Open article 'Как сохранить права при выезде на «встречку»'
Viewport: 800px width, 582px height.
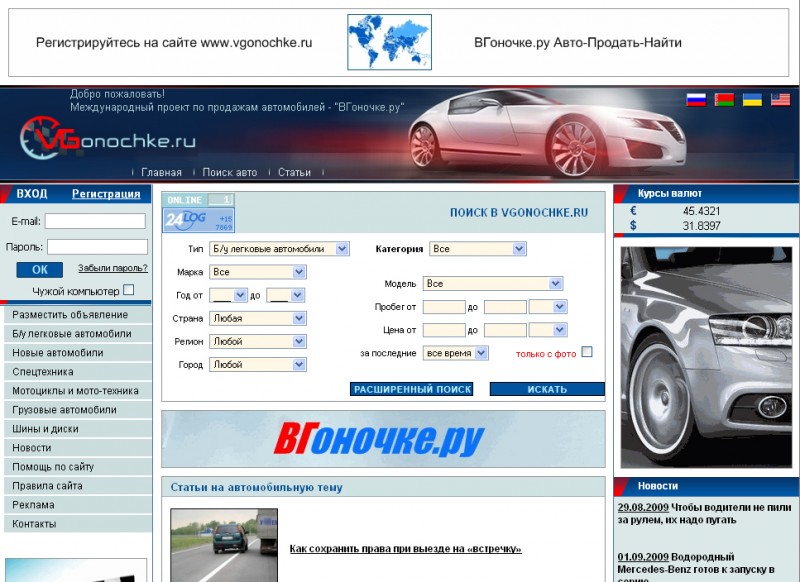406,549
